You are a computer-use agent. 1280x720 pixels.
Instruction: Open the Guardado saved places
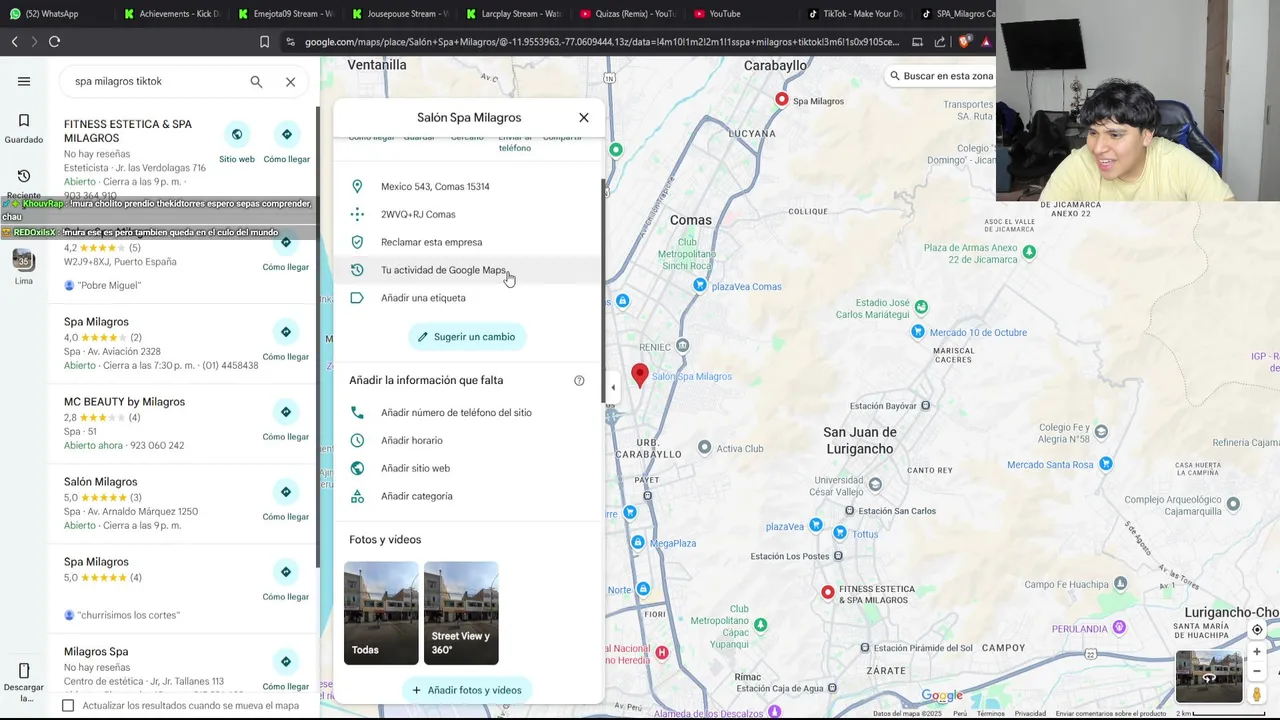pos(23,127)
